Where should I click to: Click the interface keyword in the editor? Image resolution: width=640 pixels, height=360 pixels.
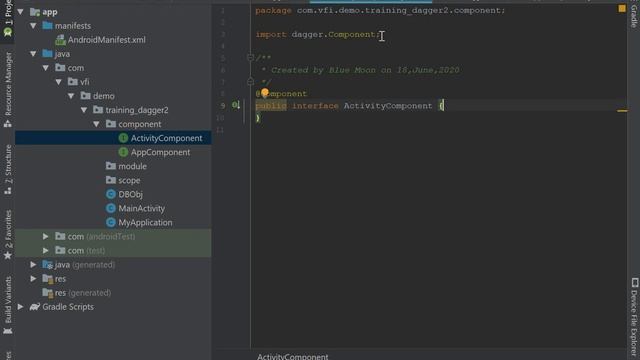pos(315,106)
